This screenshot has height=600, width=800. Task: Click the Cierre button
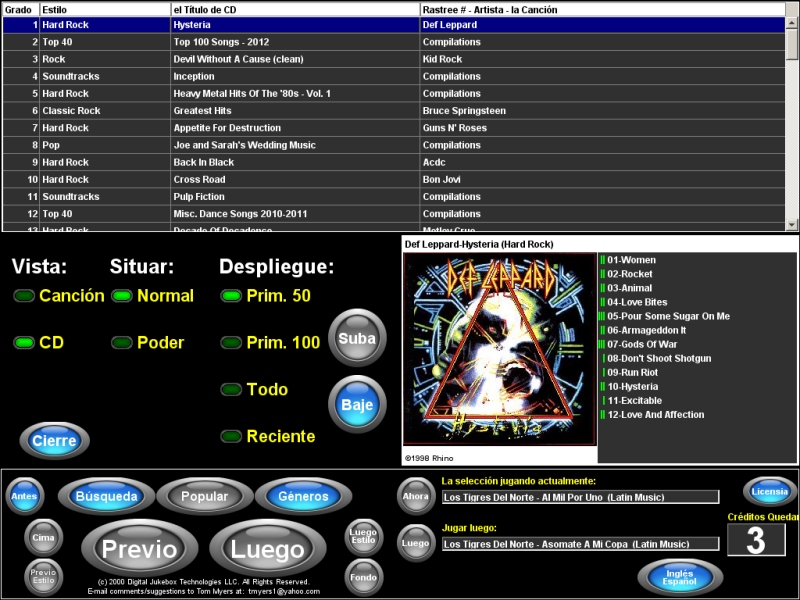(55, 440)
